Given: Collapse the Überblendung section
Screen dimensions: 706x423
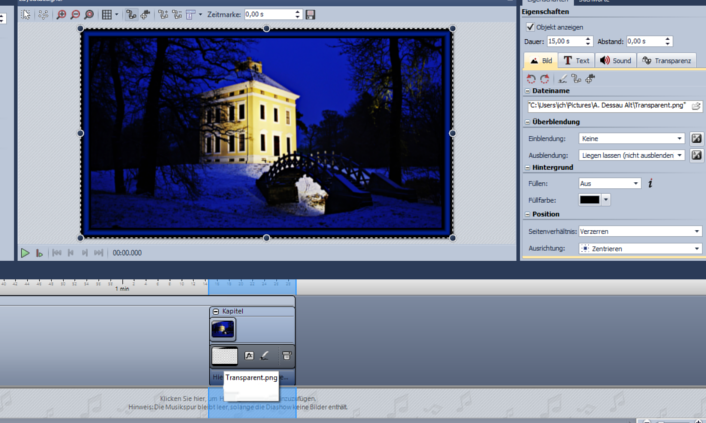Looking at the screenshot, I should click(x=527, y=122).
